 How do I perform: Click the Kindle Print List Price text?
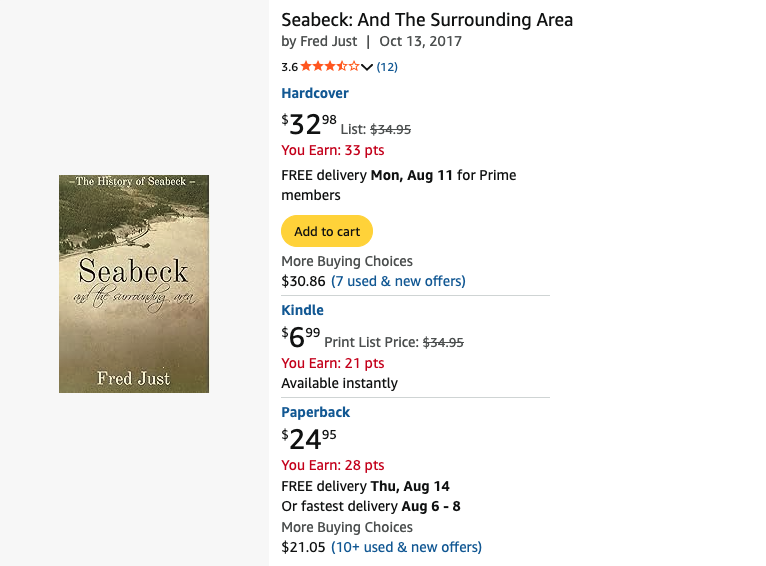tap(394, 342)
